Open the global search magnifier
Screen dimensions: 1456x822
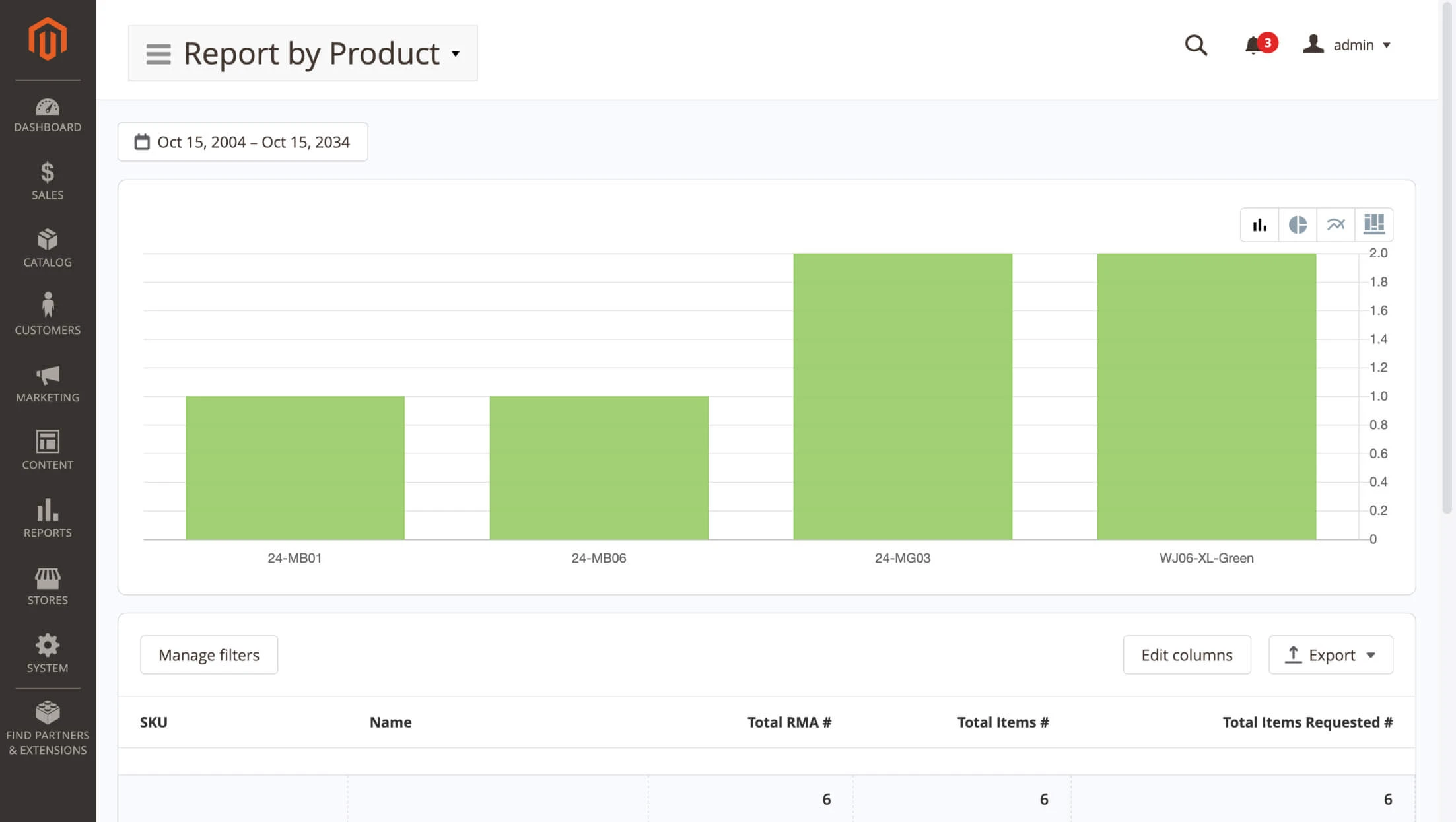(1196, 45)
